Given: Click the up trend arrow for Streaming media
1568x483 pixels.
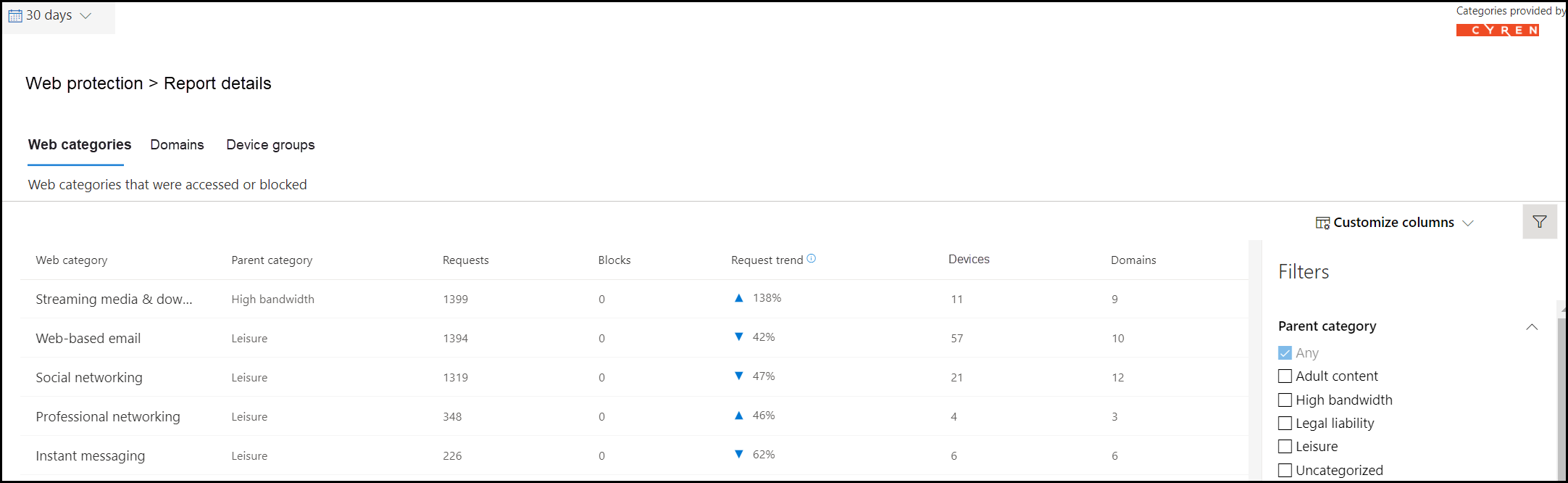Looking at the screenshot, I should point(739,298).
